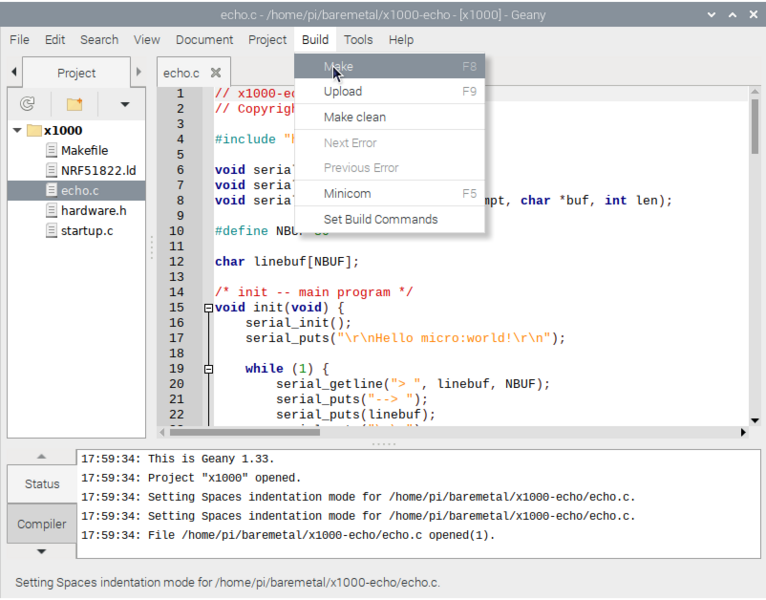Open the Search menu

(x=99, y=40)
